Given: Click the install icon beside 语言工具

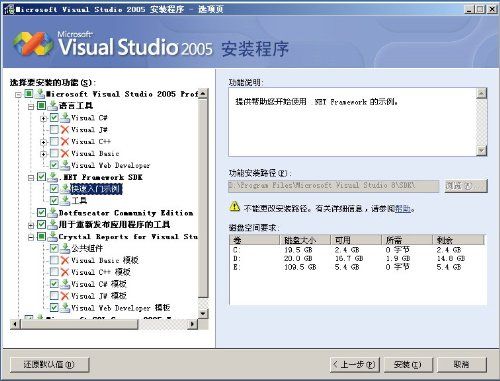Looking at the screenshot, I should (53, 106).
